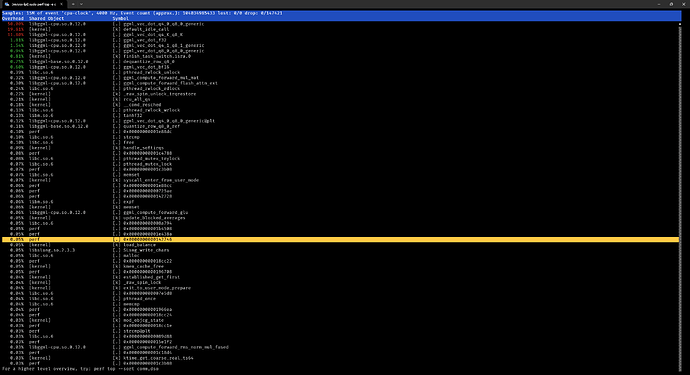Select the pthread_mutex_lock symbol row
This screenshot has width=690, height=375.
[x=341, y=164]
